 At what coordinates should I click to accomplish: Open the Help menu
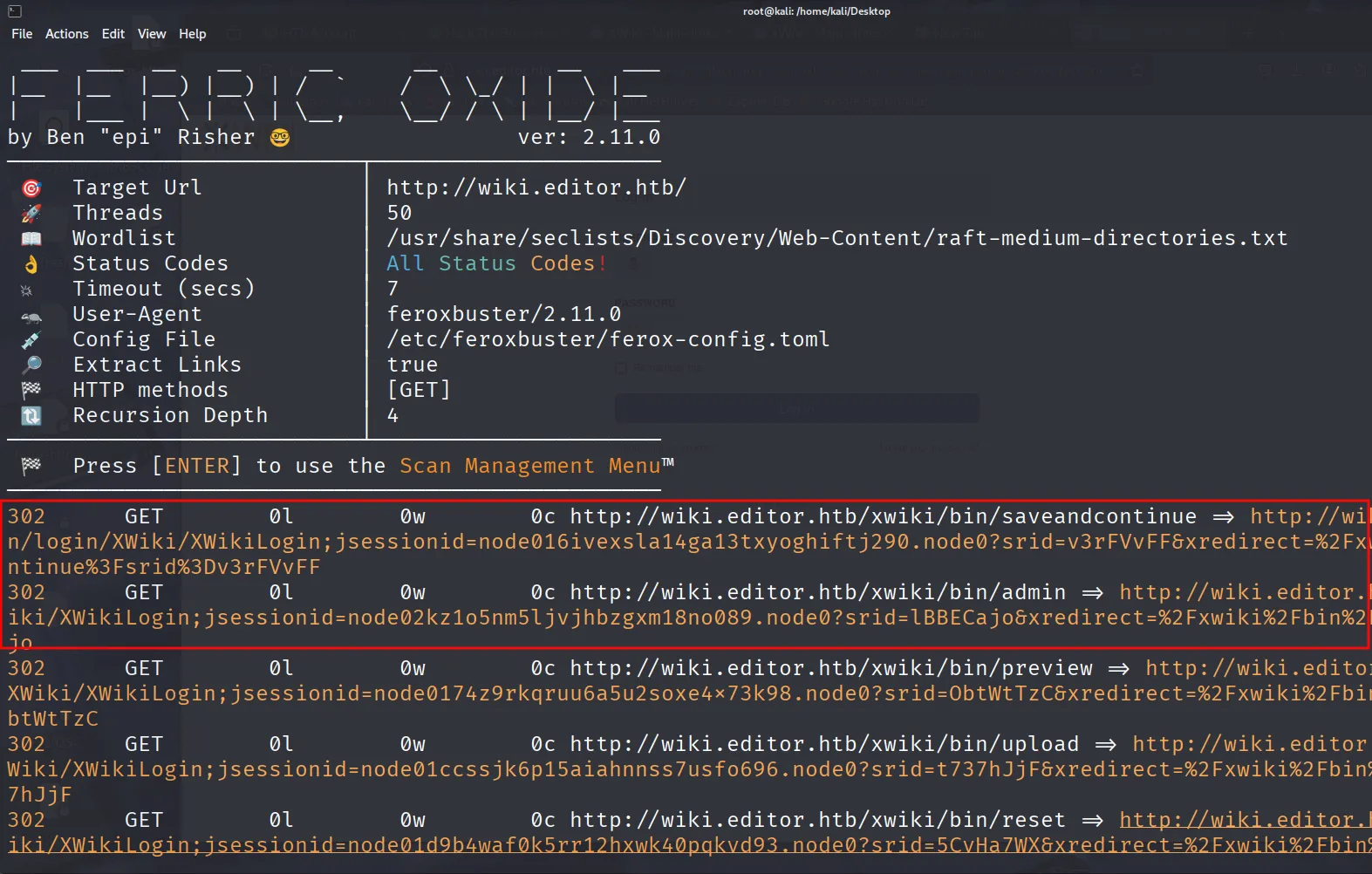pos(193,34)
